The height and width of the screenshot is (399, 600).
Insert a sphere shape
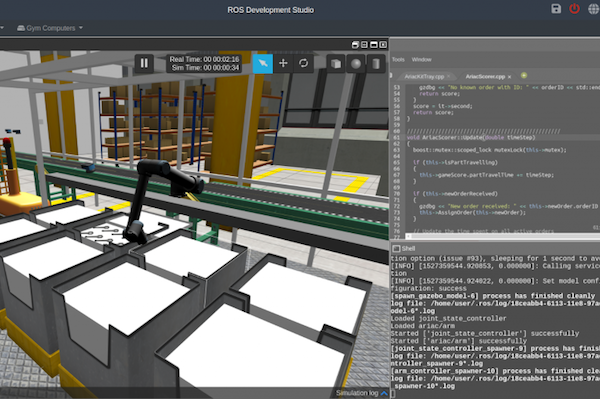click(356, 64)
